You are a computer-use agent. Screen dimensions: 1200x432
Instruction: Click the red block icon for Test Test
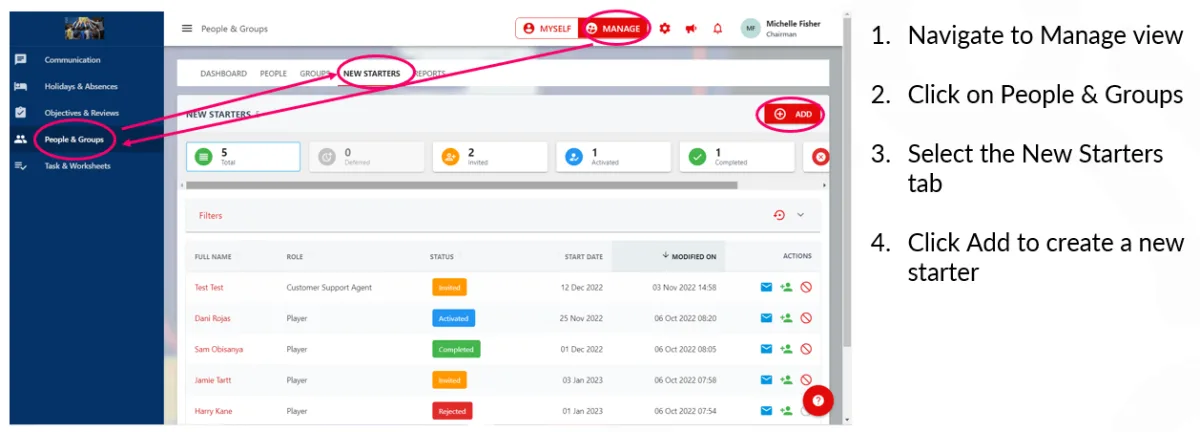click(x=806, y=288)
